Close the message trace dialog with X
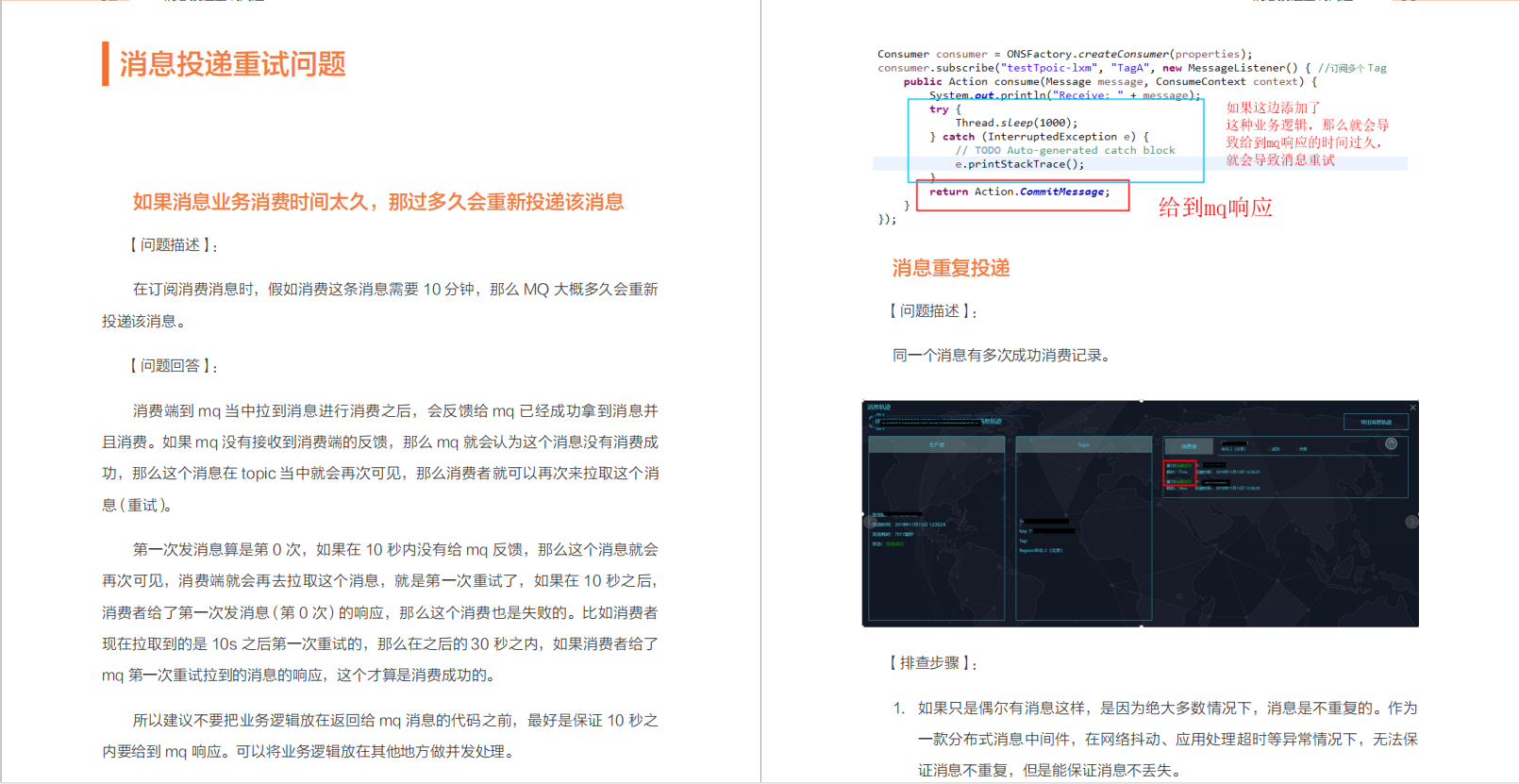Viewport: 1519px width, 784px height. tap(1412, 408)
